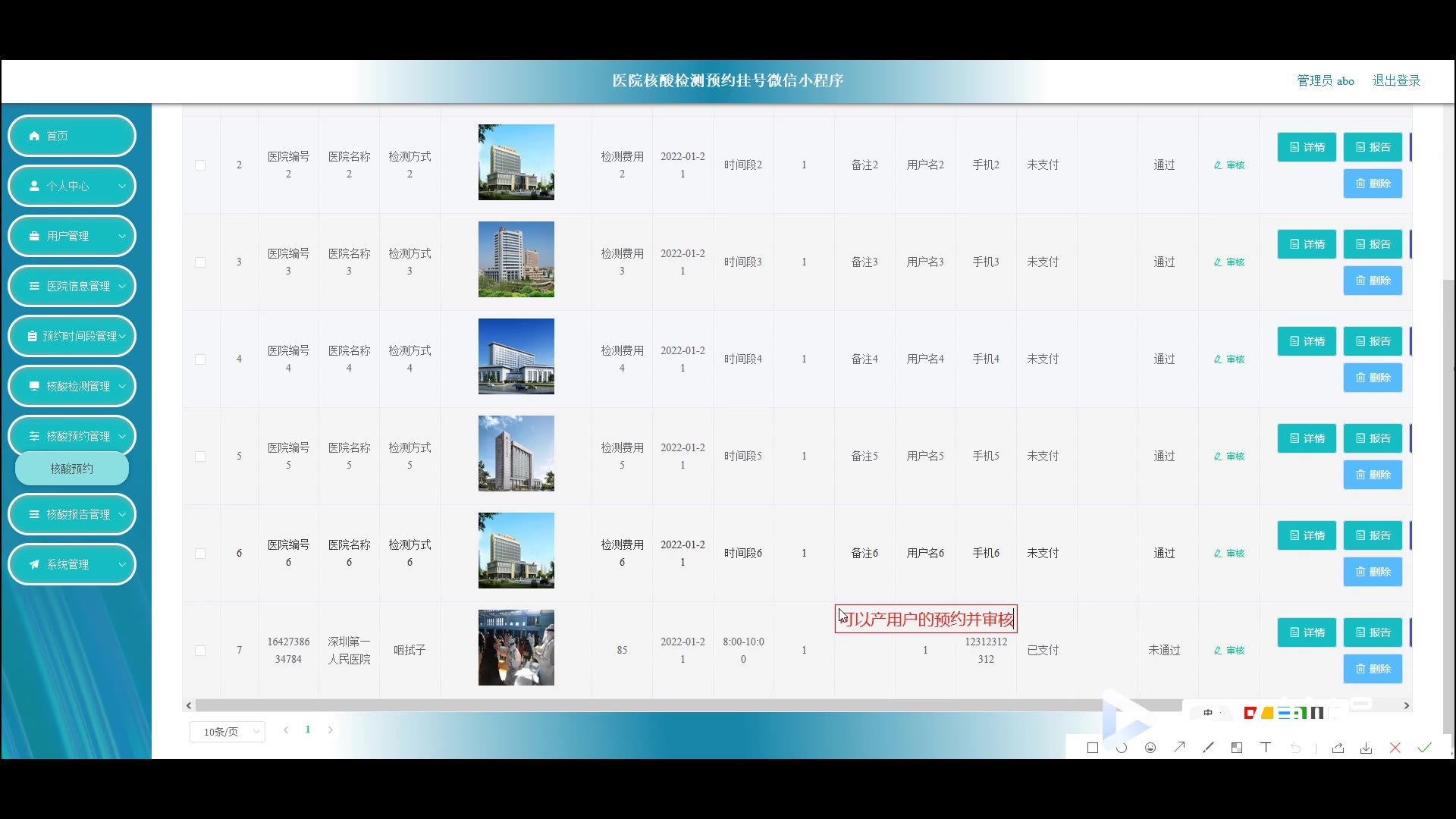Select the rectangle annotation tool
Screen dimensions: 1456x819
click(x=1093, y=748)
